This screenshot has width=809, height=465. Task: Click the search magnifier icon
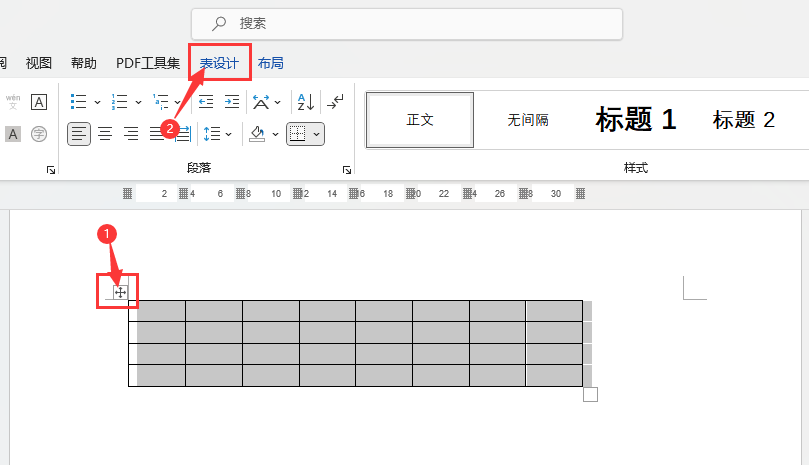pos(219,23)
